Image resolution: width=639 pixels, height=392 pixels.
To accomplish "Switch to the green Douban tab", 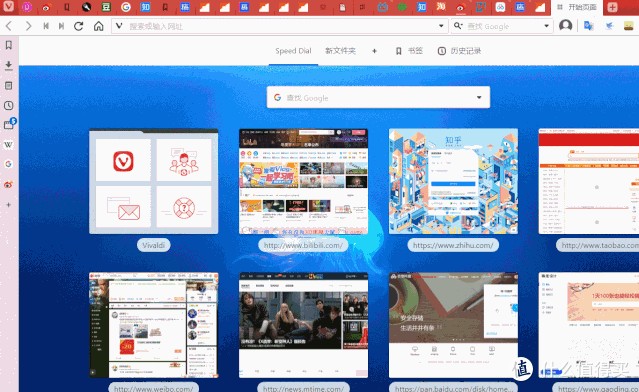I will click(106, 7).
